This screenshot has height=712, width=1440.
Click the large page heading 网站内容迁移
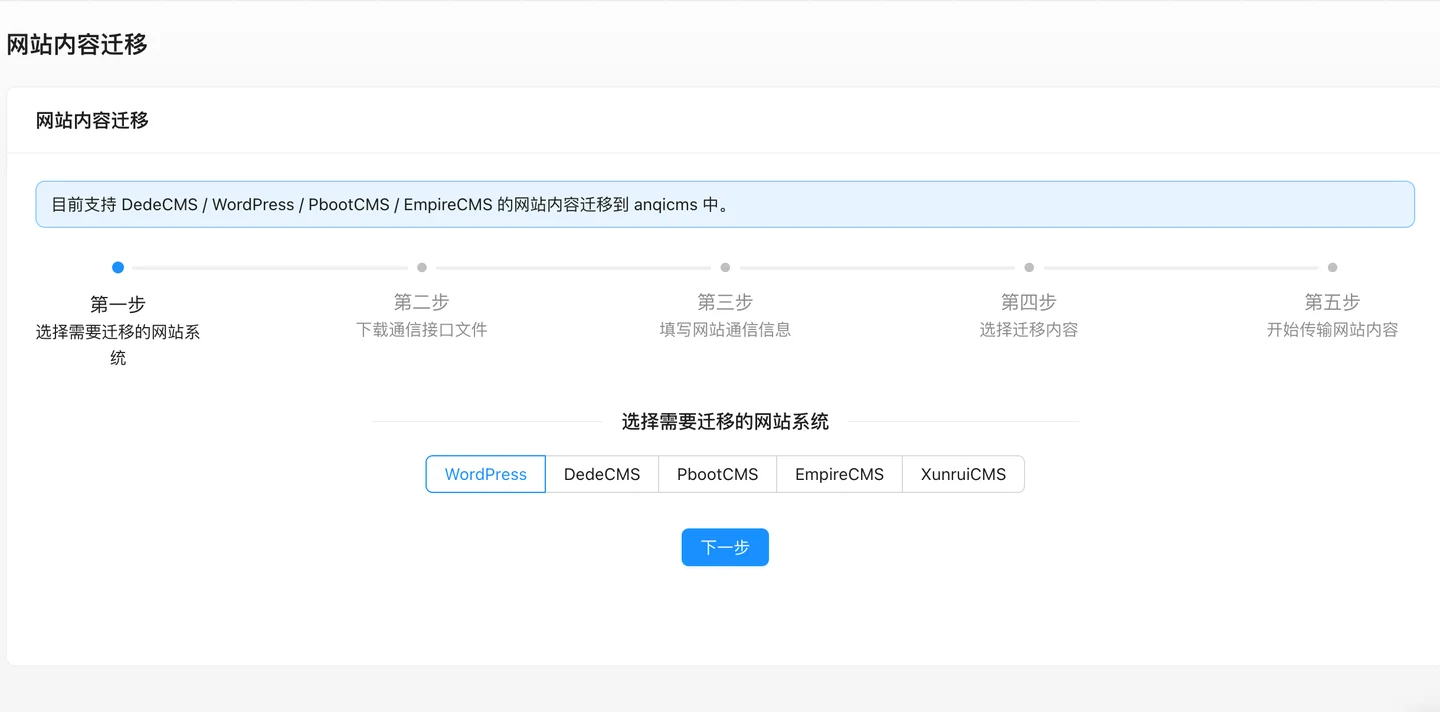click(x=77, y=44)
